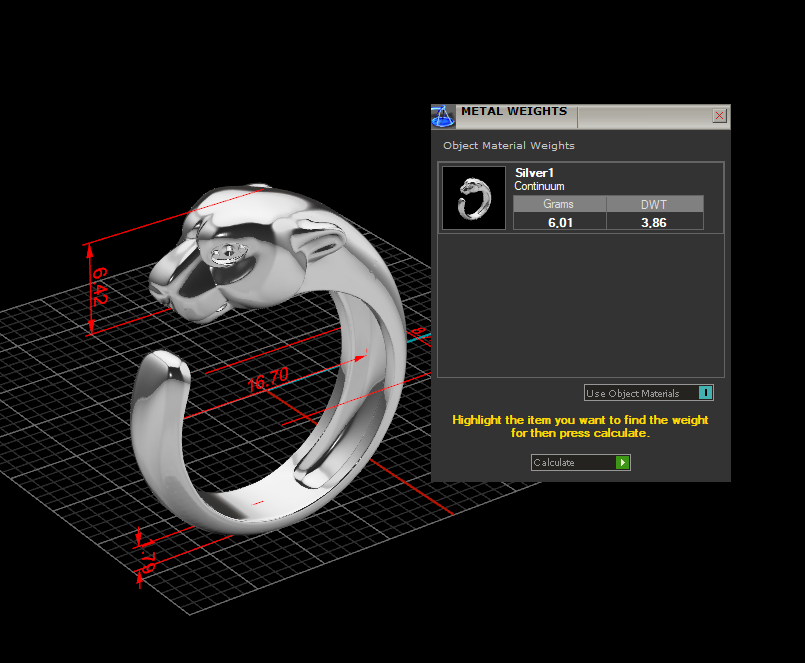Click the yellow Highlight instruction text
This screenshot has width=805, height=663.
tap(580, 426)
